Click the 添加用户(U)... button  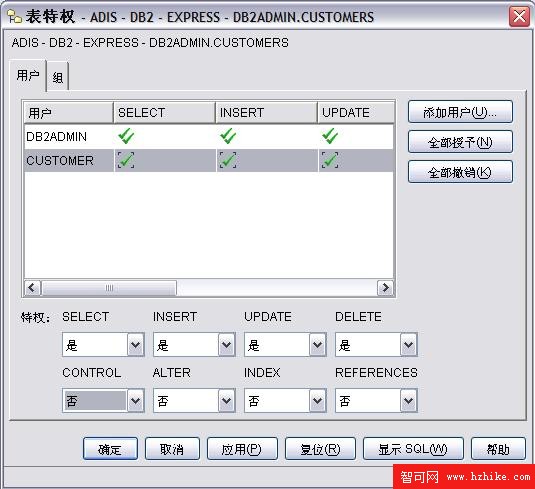click(460, 112)
